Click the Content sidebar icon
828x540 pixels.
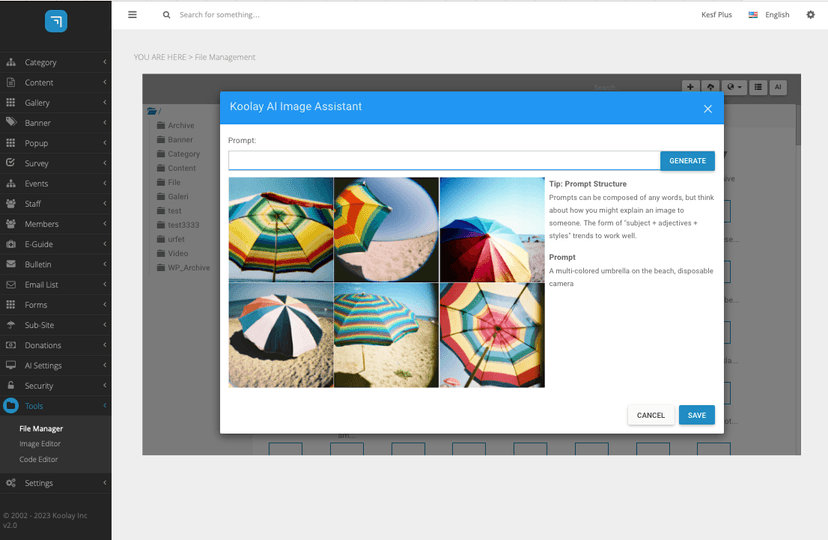point(11,82)
